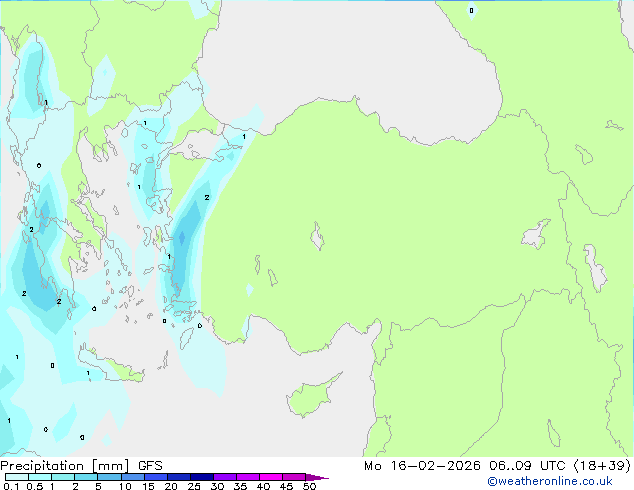The image size is (634, 490).
Task: Click the legend value '35'
Action: [240, 486]
